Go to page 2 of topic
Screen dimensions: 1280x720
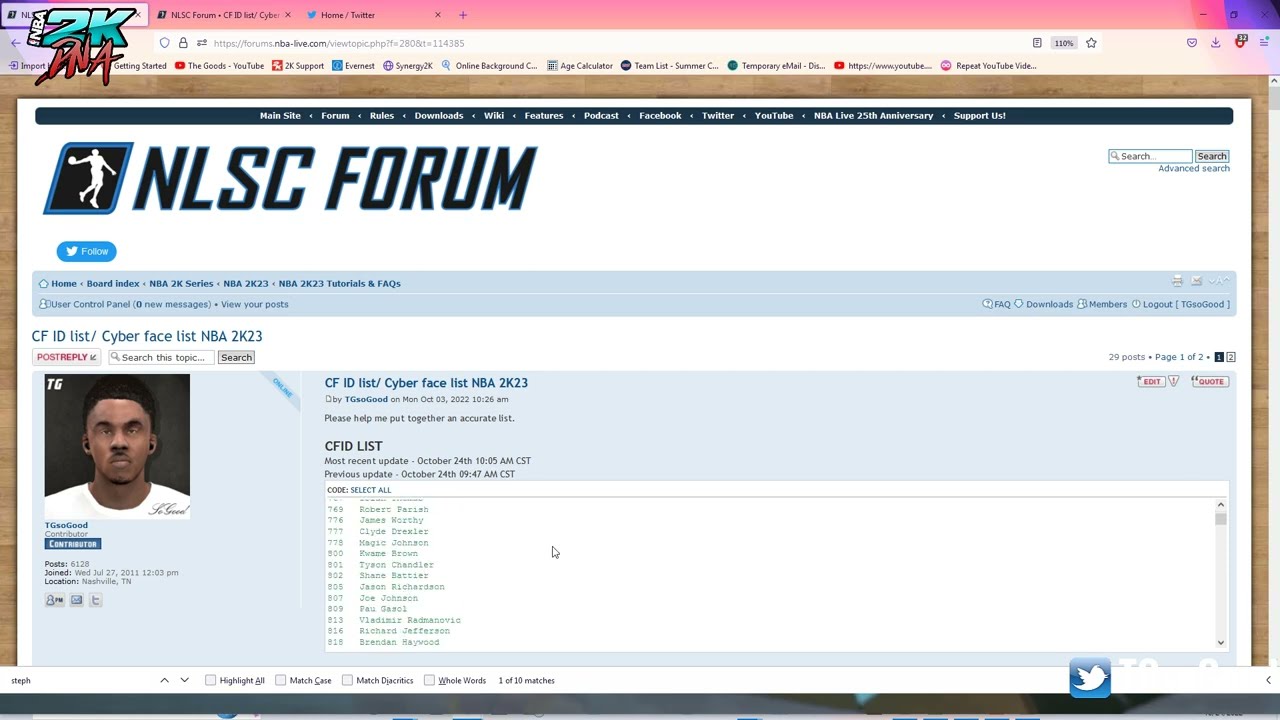1230,357
